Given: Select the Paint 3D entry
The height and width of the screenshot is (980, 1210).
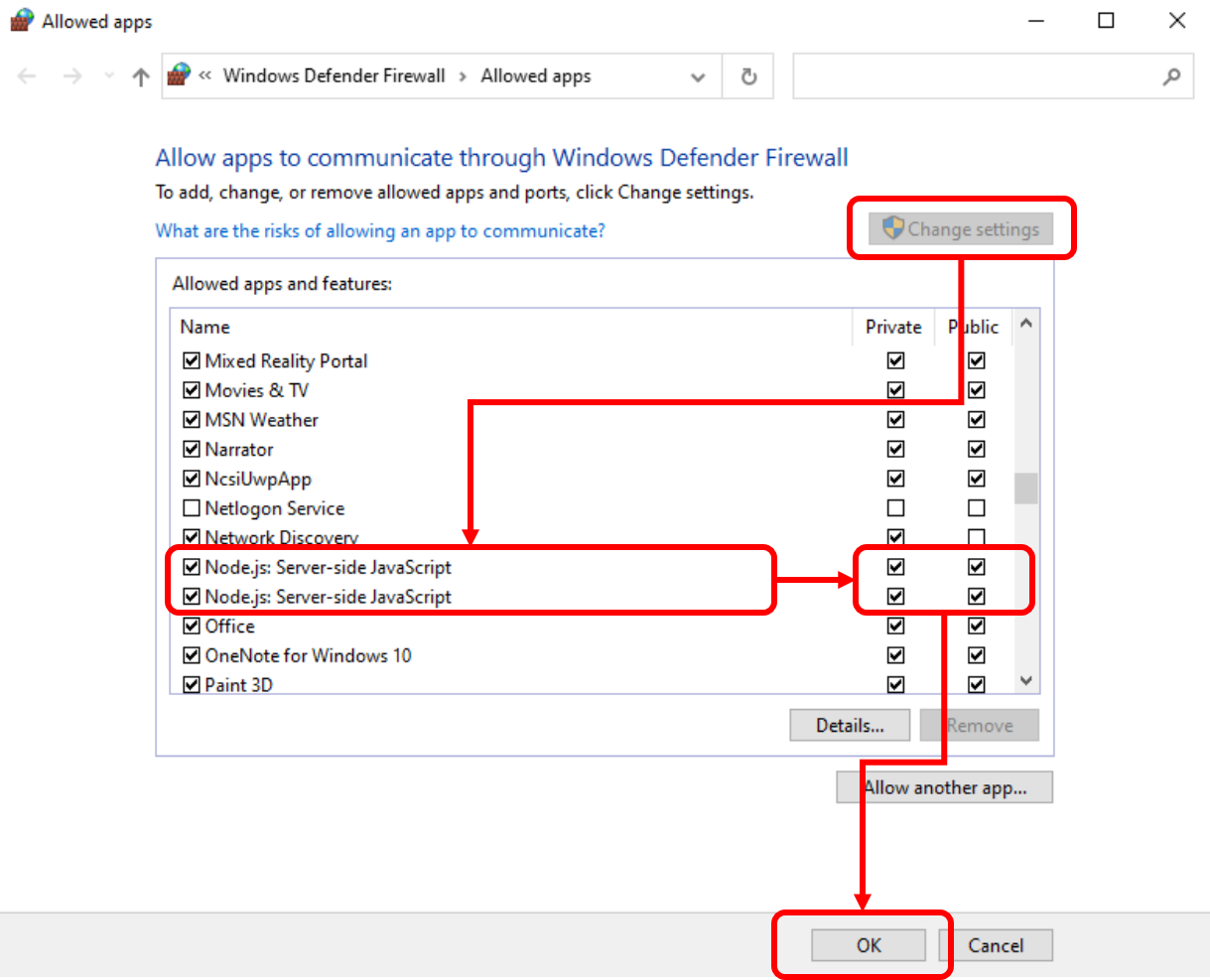Looking at the screenshot, I should [x=239, y=685].
